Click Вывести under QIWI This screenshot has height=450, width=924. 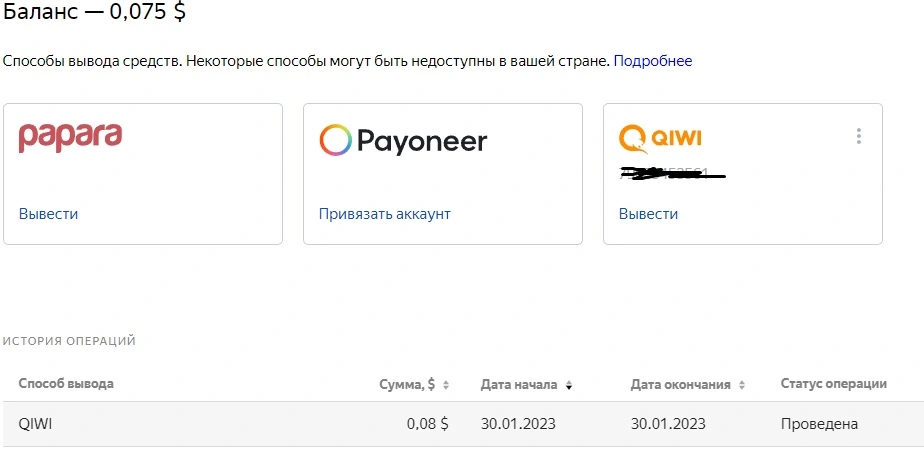pyautogui.click(x=648, y=214)
